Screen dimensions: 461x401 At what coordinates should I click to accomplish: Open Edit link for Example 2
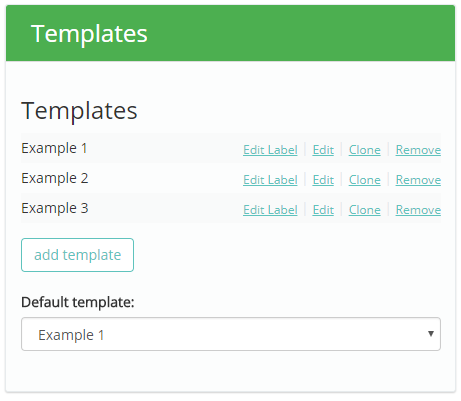click(x=323, y=180)
